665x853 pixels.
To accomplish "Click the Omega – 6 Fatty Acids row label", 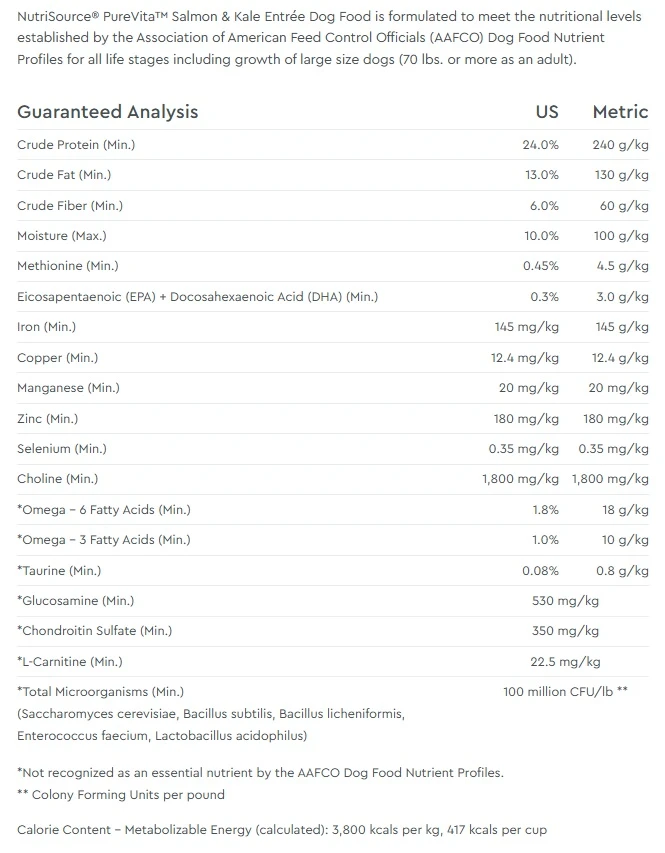I will [x=104, y=510].
